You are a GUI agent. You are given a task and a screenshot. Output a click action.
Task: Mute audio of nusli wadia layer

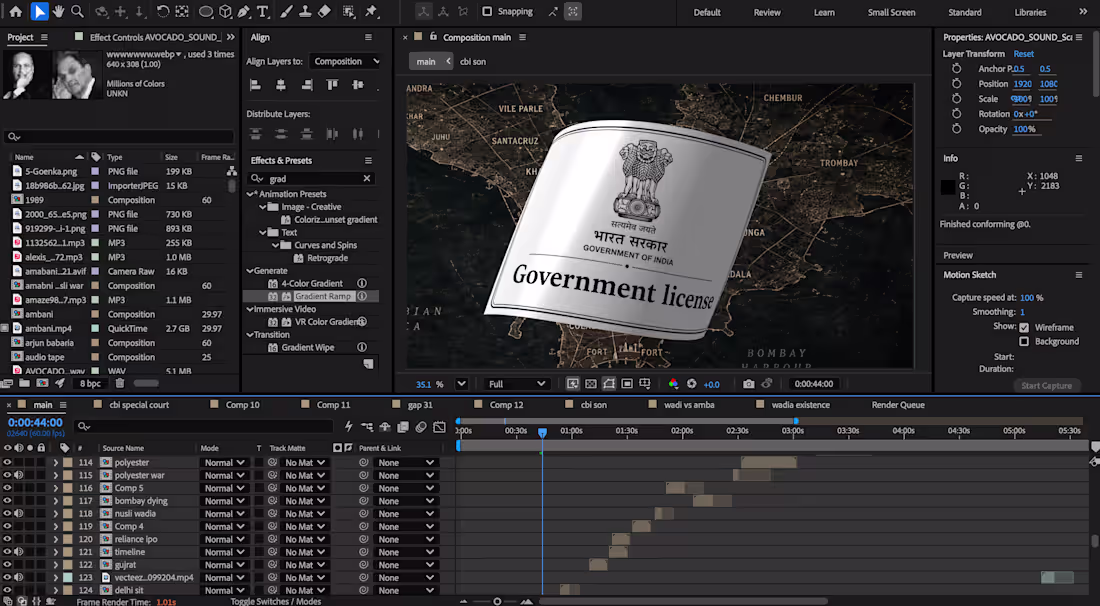[x=19, y=513]
